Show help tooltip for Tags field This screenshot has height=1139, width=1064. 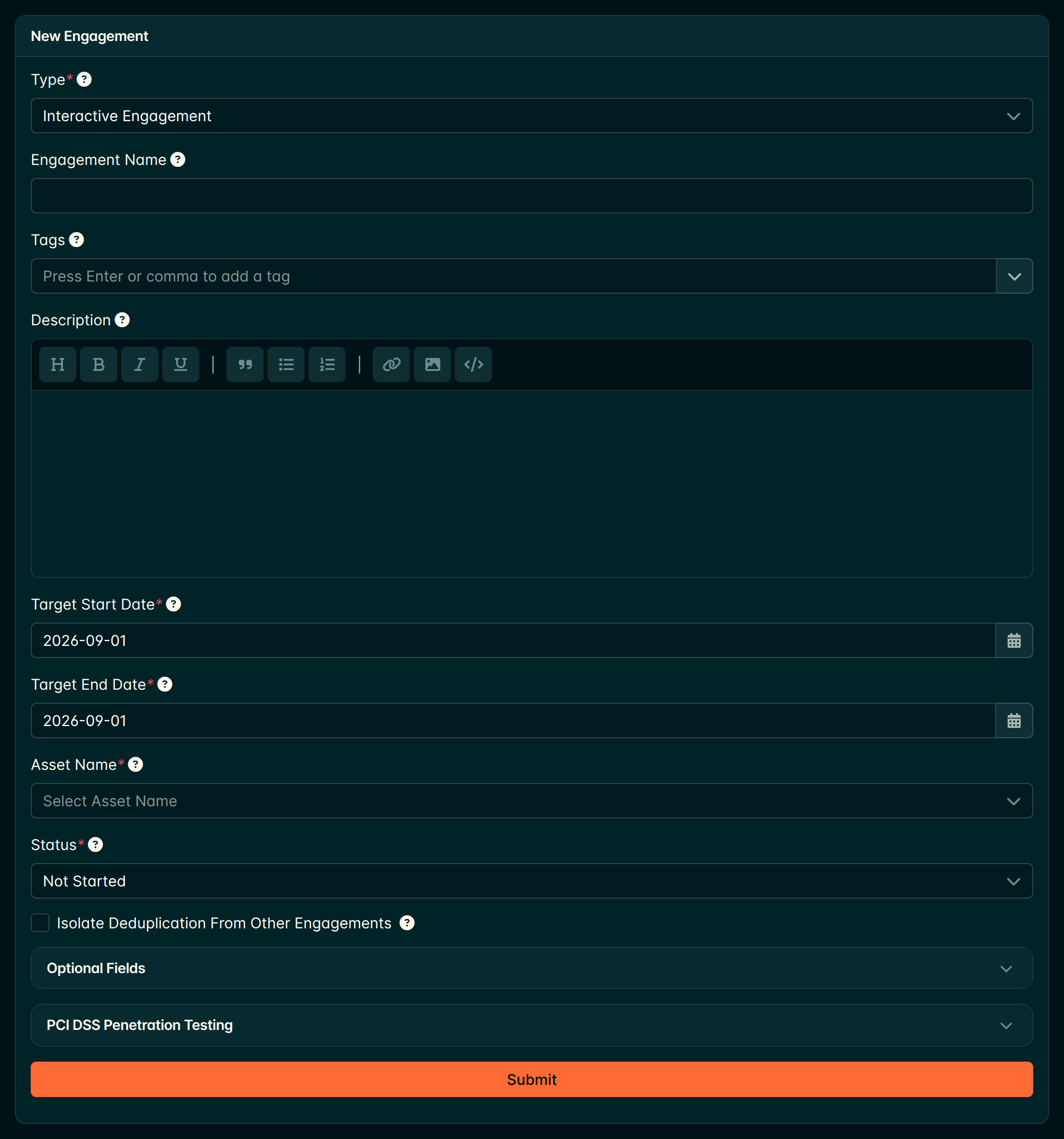tap(76, 240)
